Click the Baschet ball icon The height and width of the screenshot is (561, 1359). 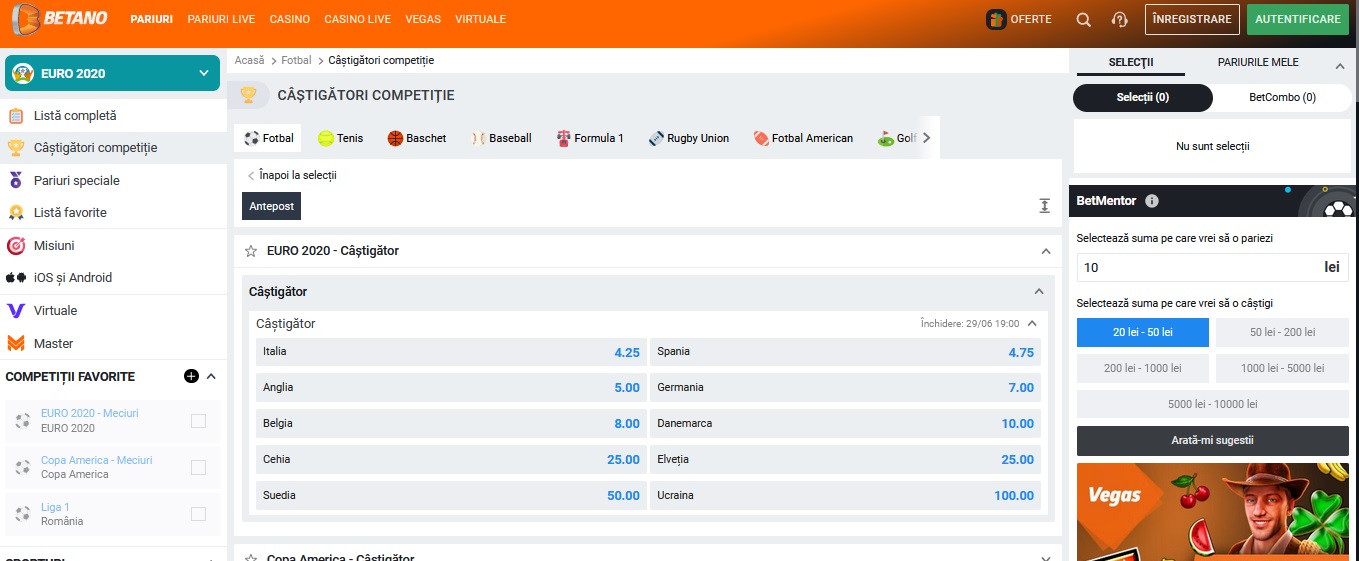tap(395, 138)
